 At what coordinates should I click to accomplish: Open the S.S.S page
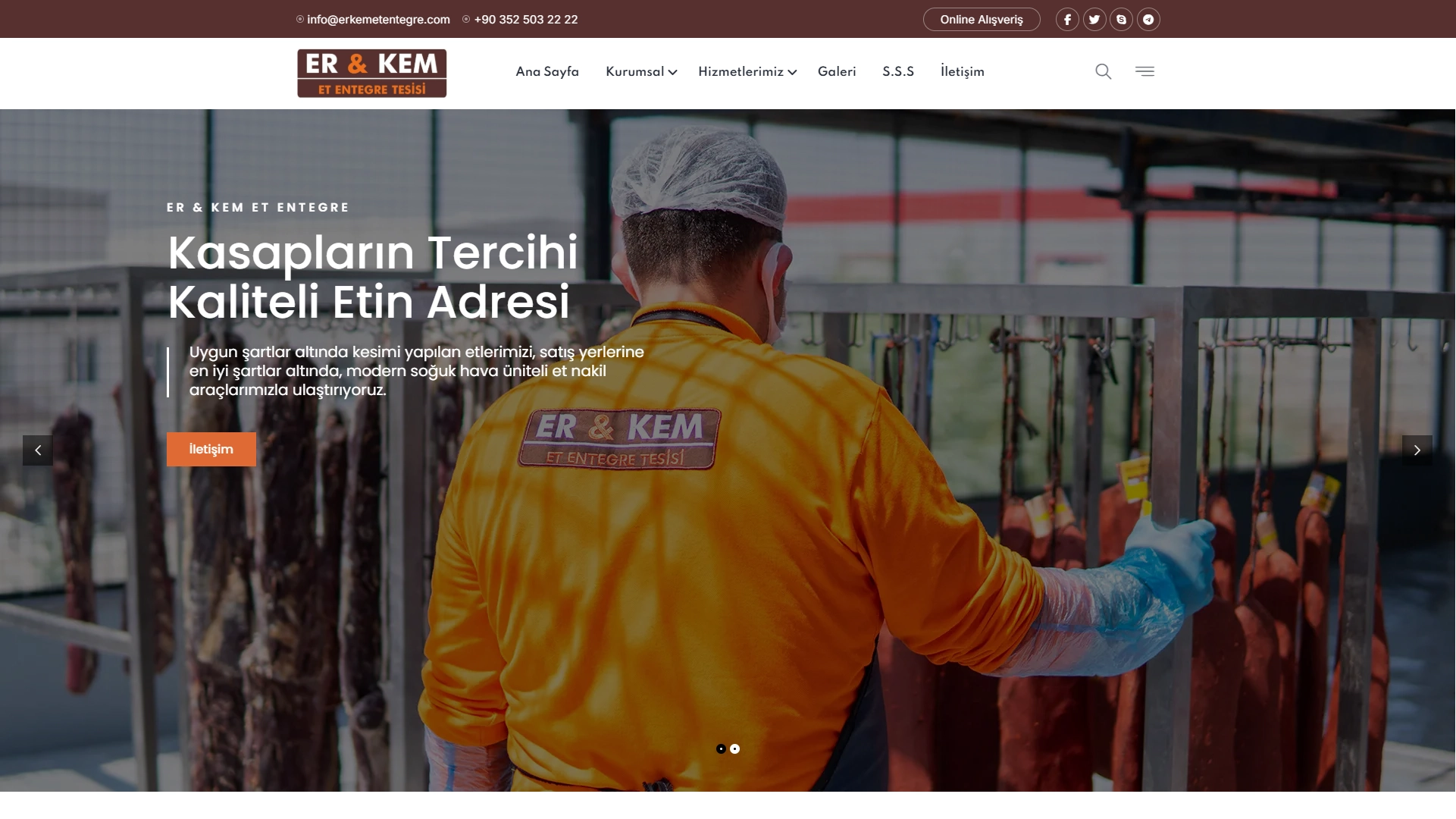coord(898,72)
